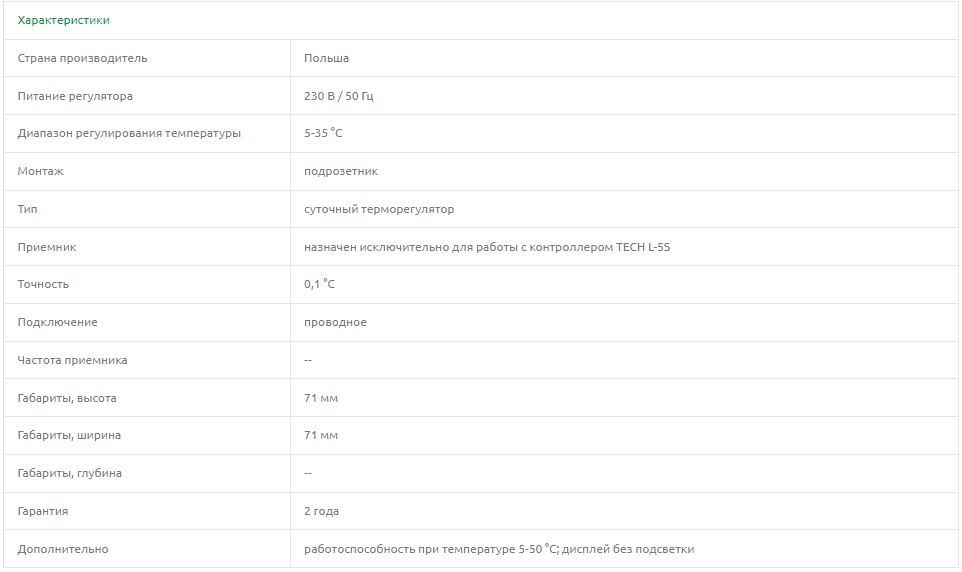Select the 230 В / 50 Гц value

click(x=338, y=96)
